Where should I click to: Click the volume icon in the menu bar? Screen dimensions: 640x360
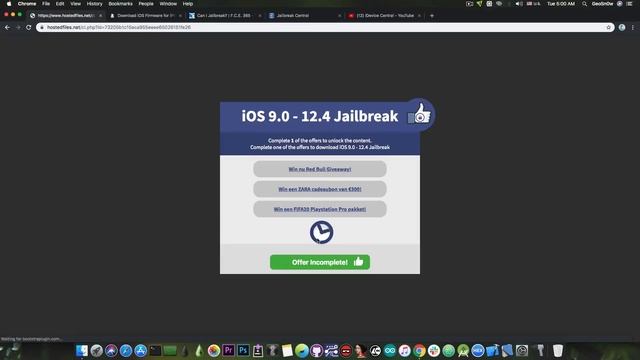pyautogui.click(x=518, y=4)
